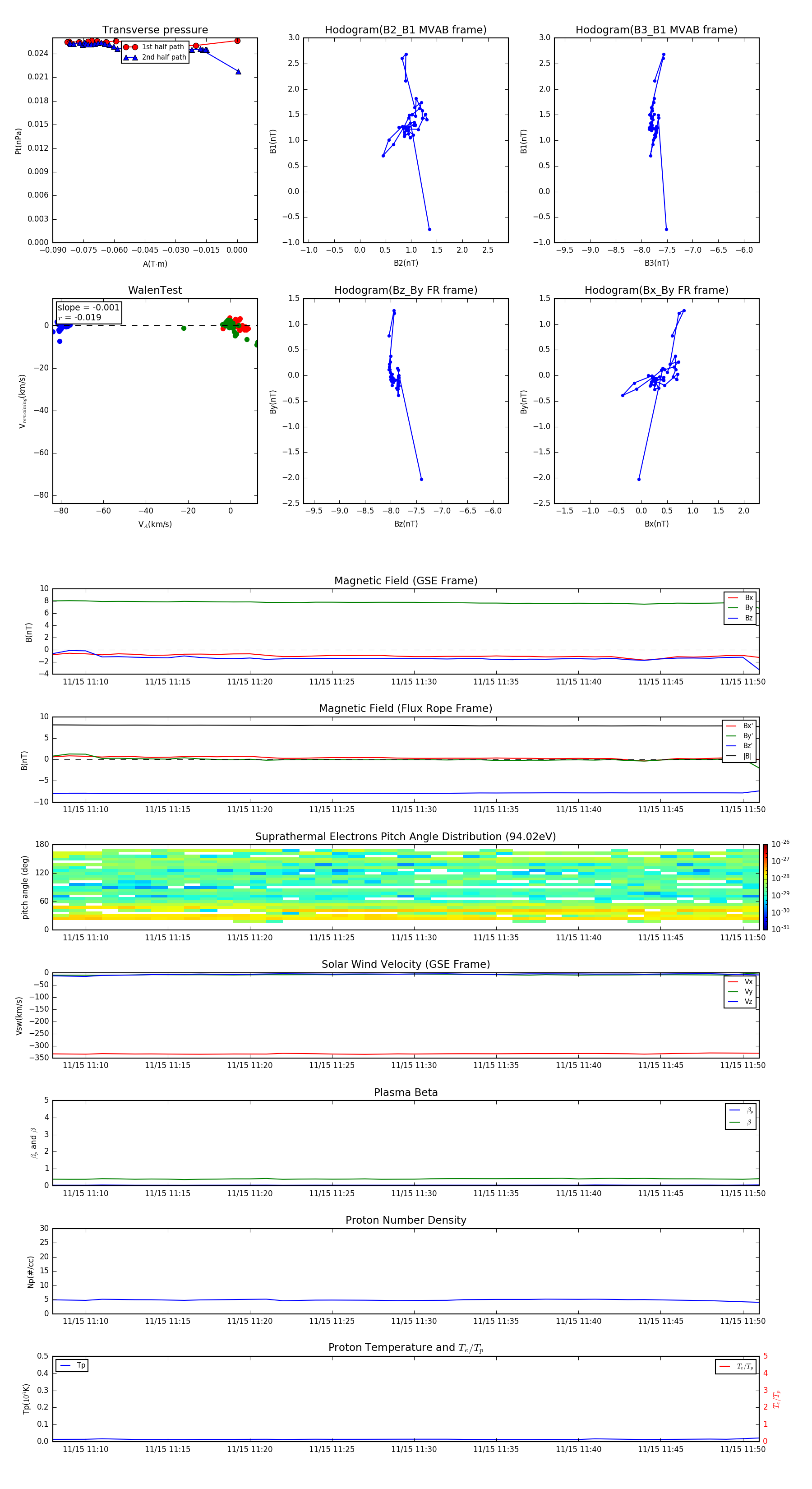
Task: Click the "Pt(nPa)" y-axis label
Action: (18, 140)
